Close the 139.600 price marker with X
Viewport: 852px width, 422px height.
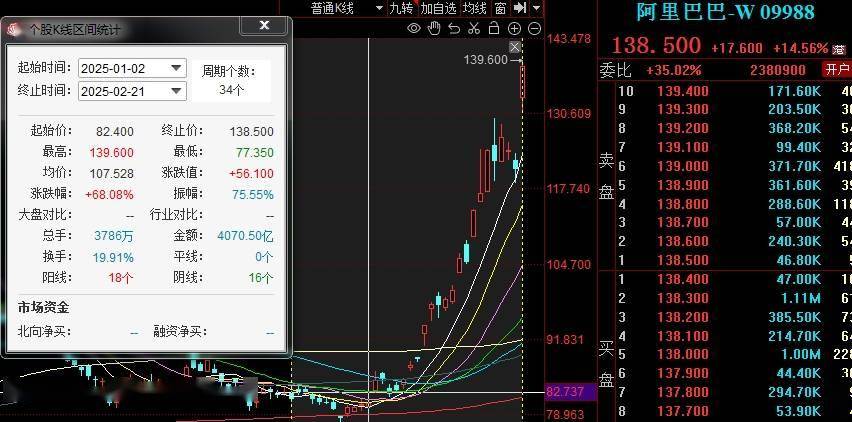(515, 47)
